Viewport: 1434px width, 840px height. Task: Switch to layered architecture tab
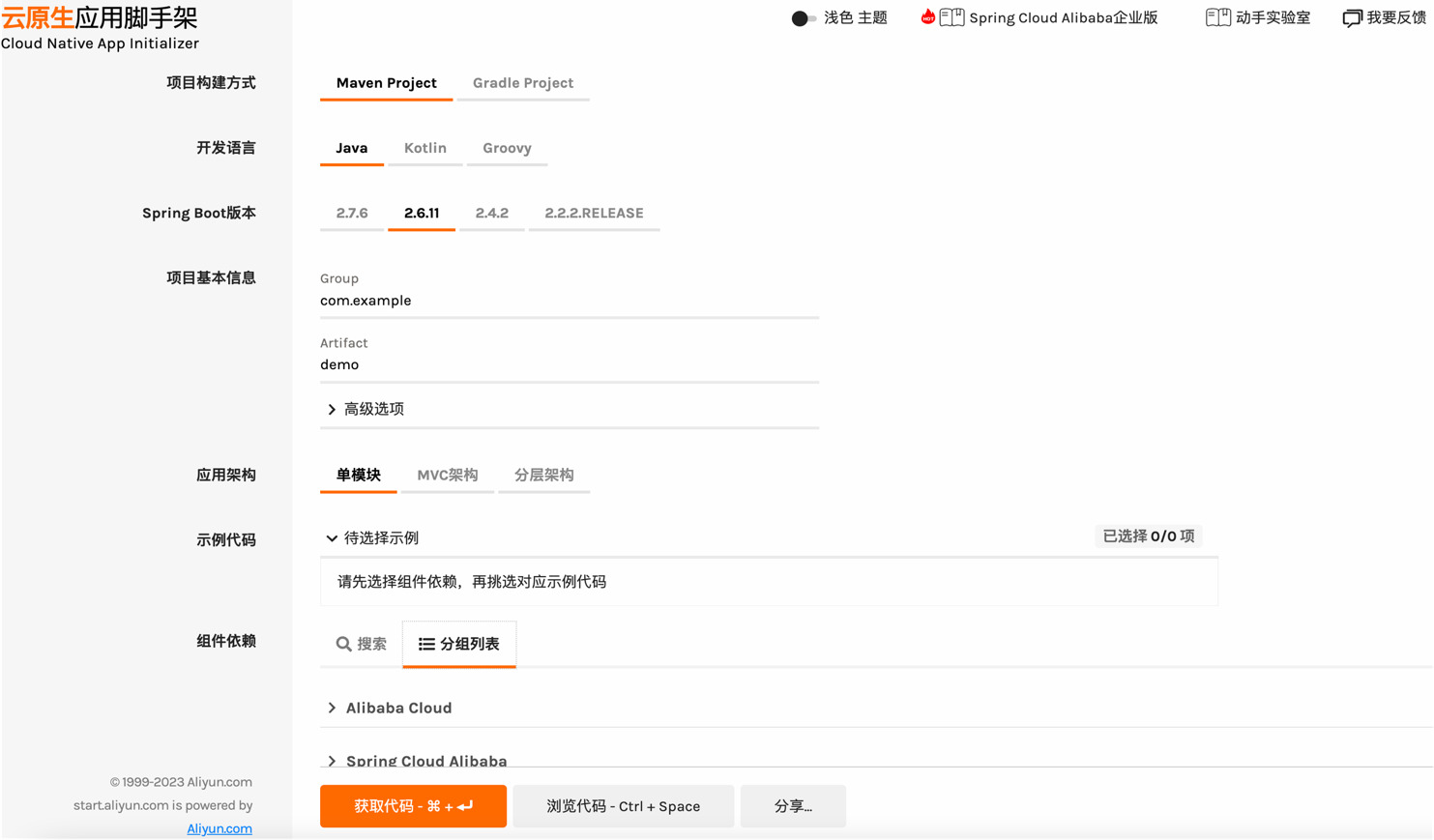543,475
